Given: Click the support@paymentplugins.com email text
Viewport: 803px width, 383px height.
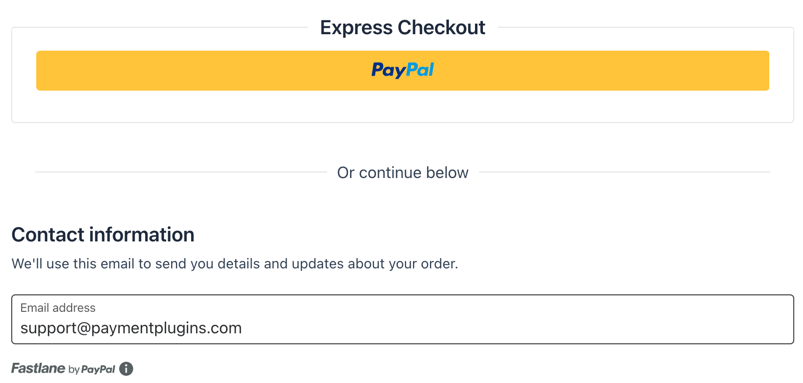Looking at the screenshot, I should point(131,328).
